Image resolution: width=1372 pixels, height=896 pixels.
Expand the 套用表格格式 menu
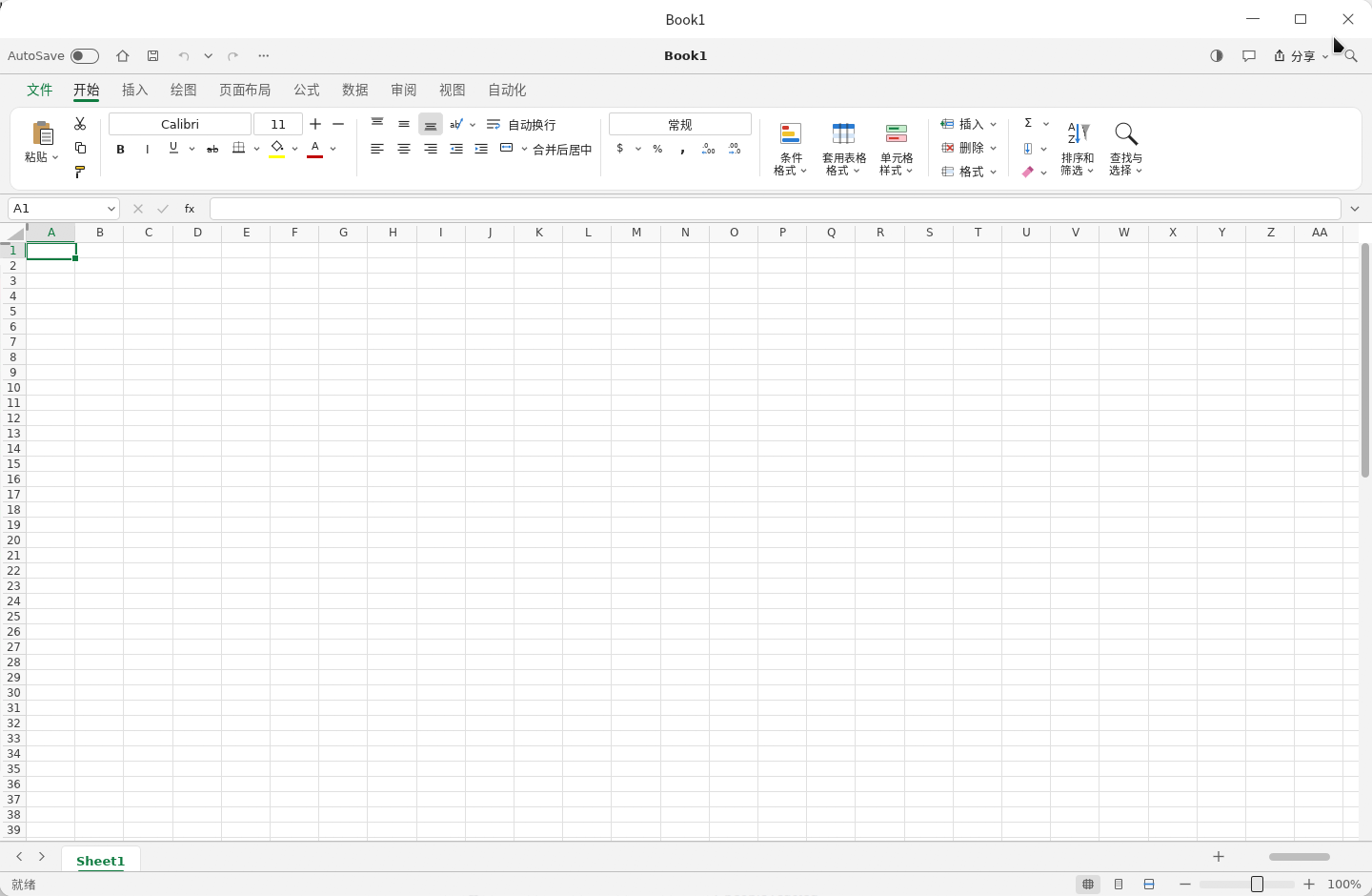tap(844, 150)
